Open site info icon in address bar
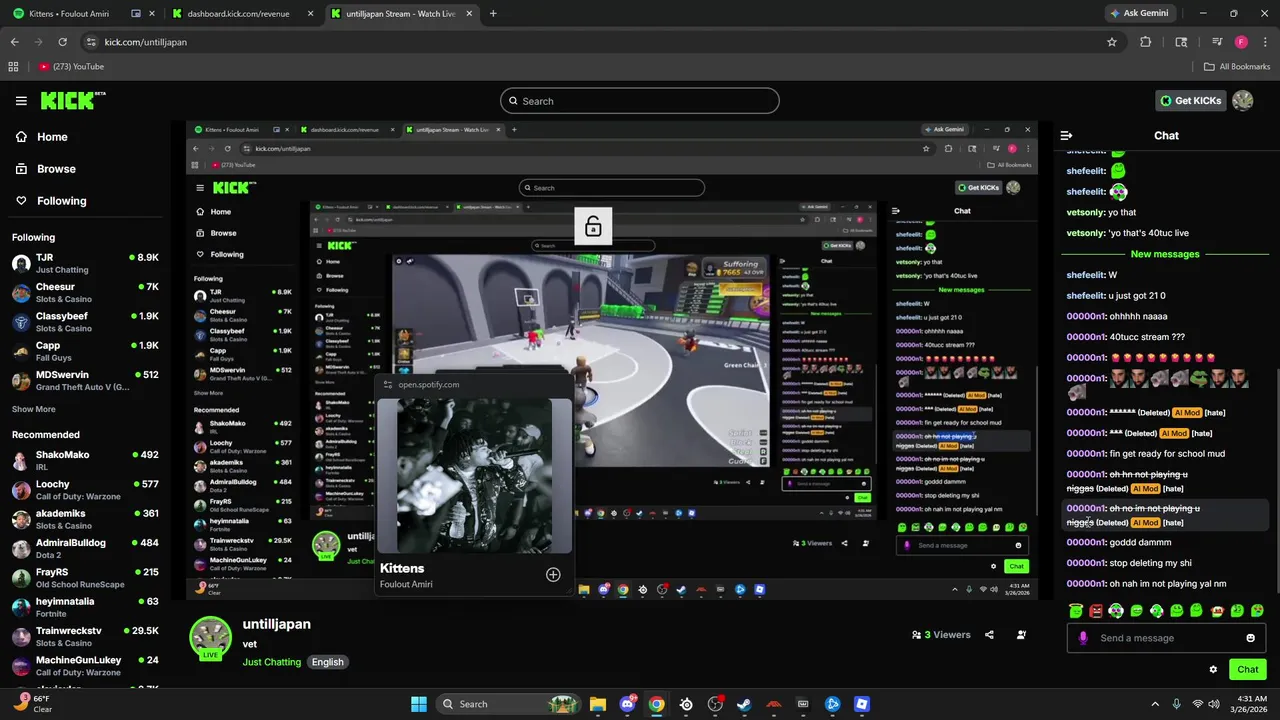 (x=91, y=42)
